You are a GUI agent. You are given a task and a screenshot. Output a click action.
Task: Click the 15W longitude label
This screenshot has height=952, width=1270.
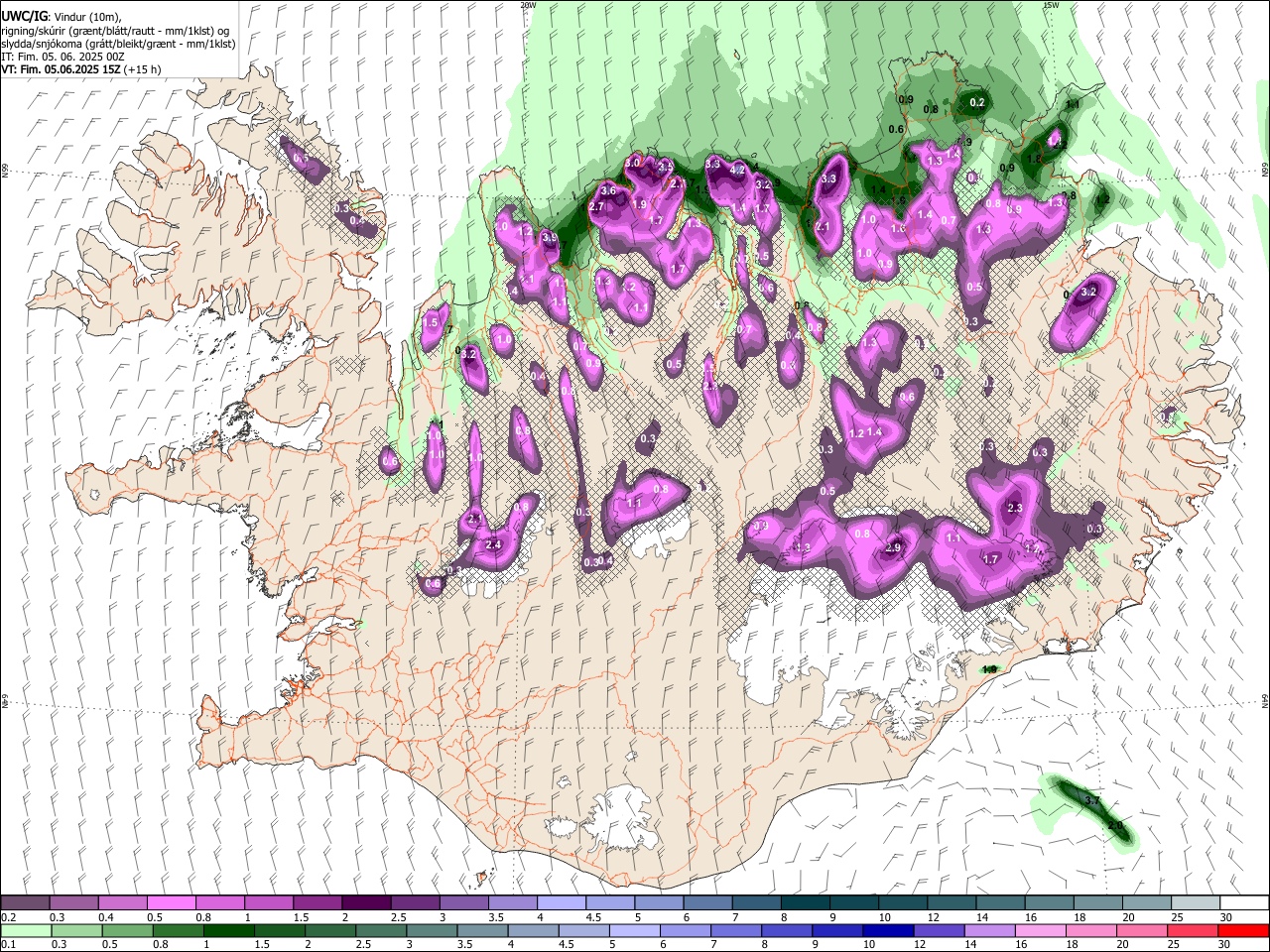click(1051, 5)
